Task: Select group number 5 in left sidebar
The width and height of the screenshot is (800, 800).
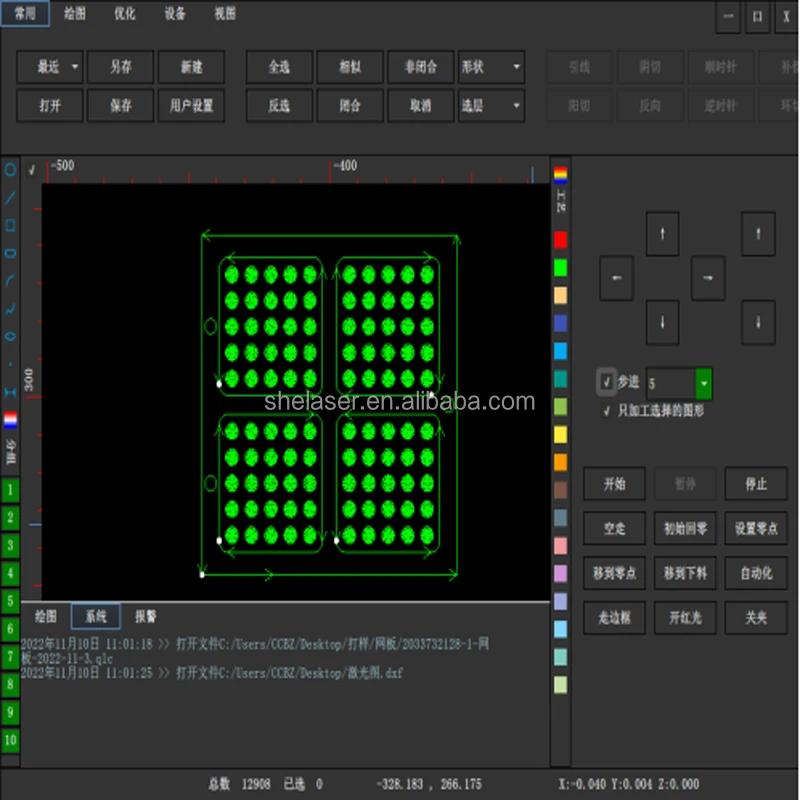Action: [10, 601]
